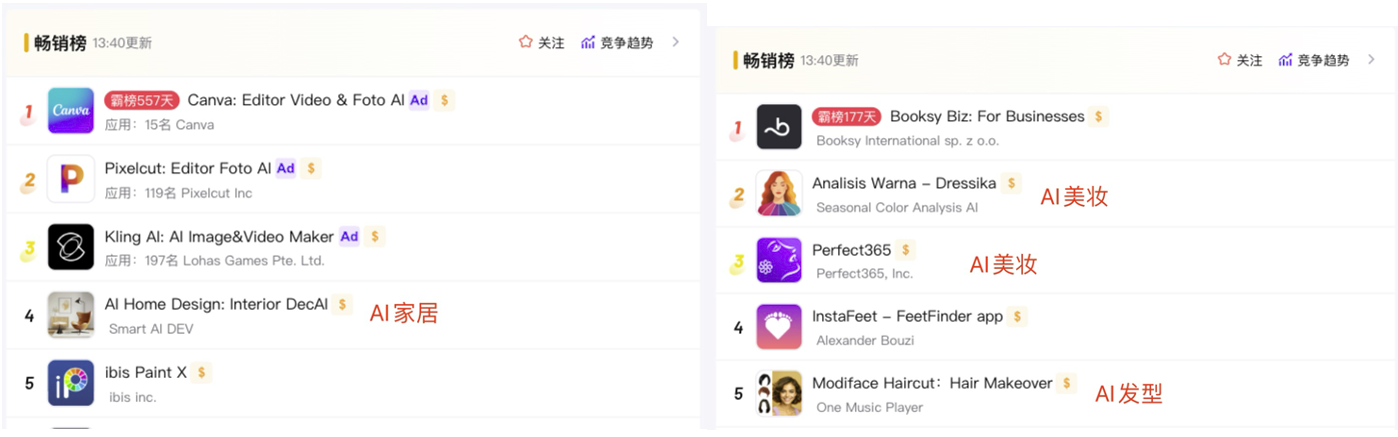Click 'Alexander Bouzi' developer name
This screenshot has height=437, width=1398.
click(865, 341)
